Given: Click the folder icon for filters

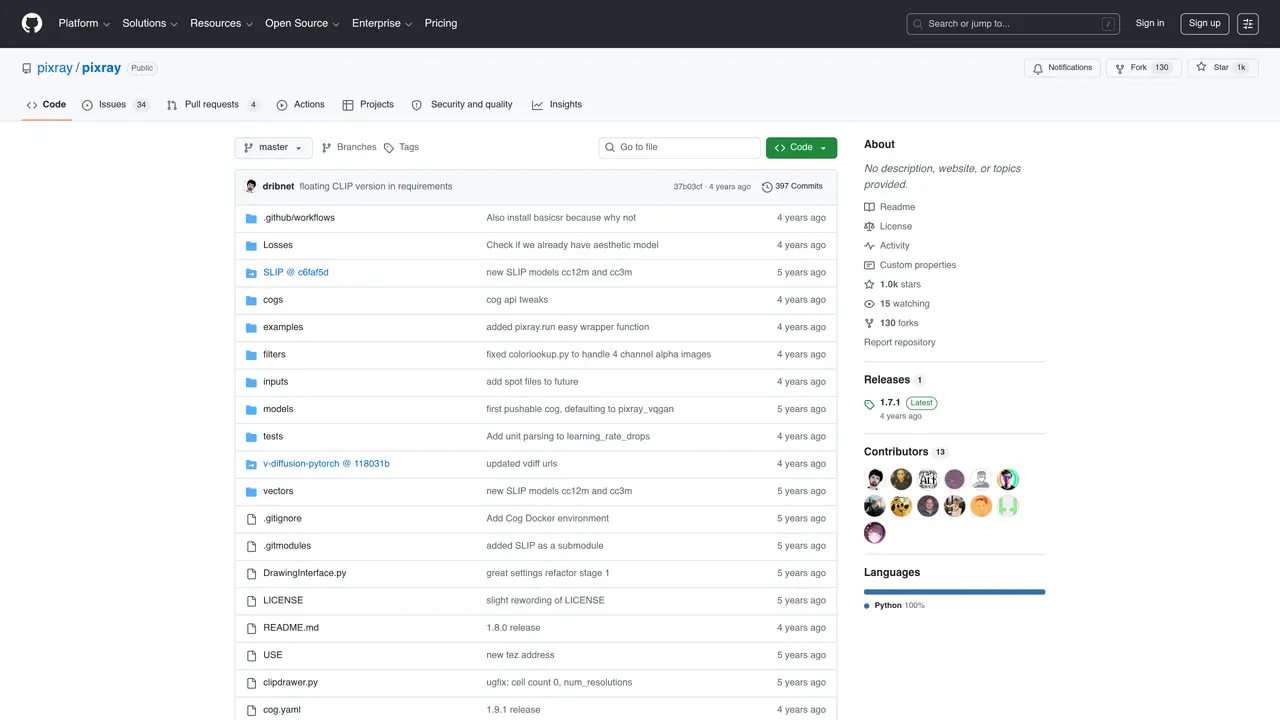Looking at the screenshot, I should pyautogui.click(x=252, y=354).
